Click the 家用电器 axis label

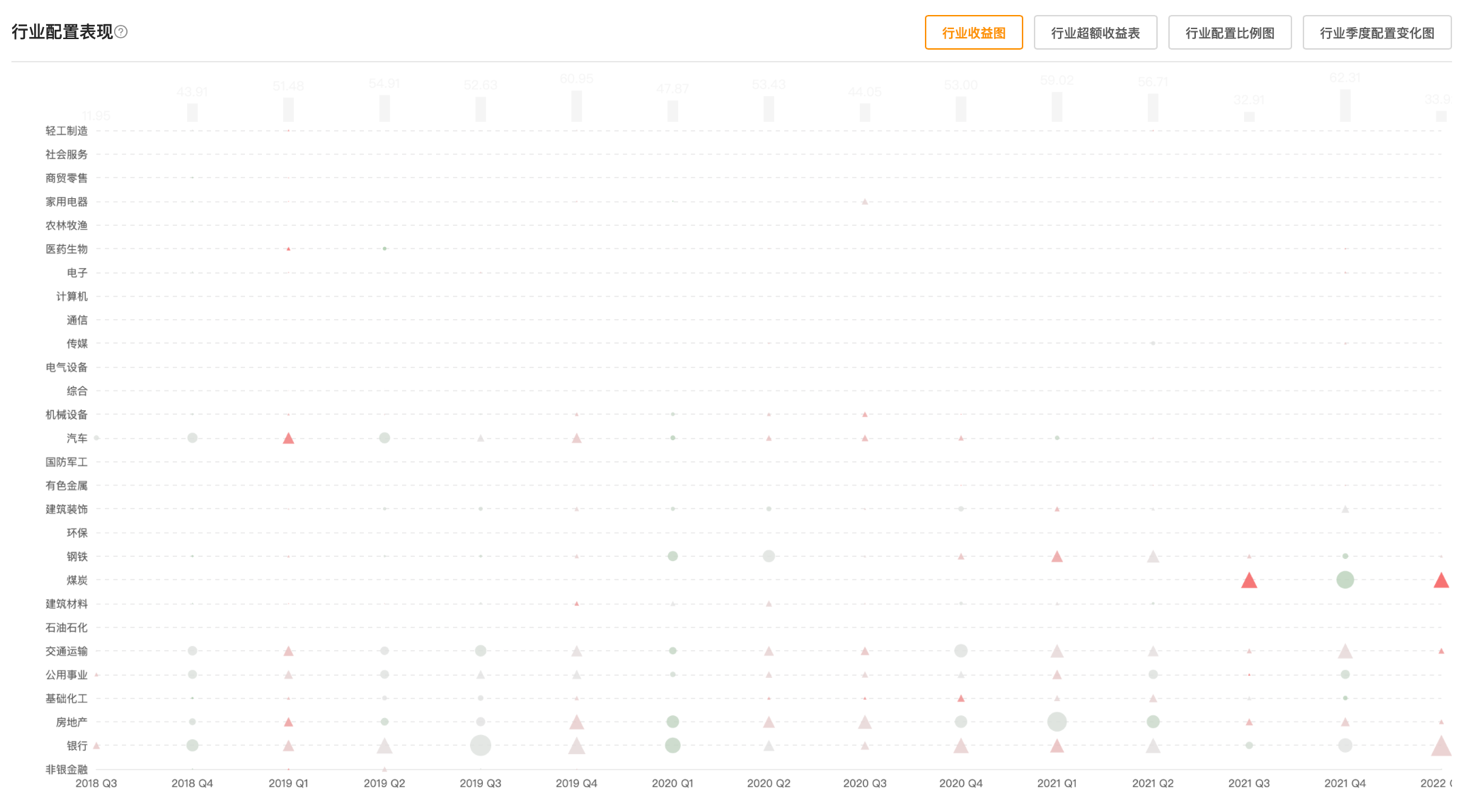[67, 202]
